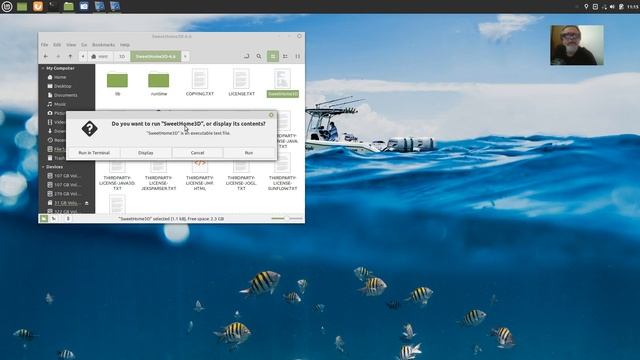The width and height of the screenshot is (640, 360).
Task: Click the right path-bar scroll arrow
Action: 185,56
